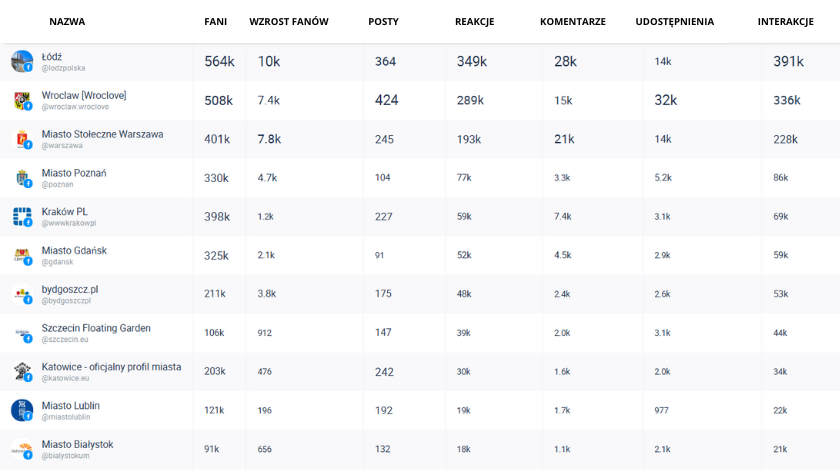Open the Szczecin Floating Garden profile link
Screen dimensions: 840x472
[x=96, y=328]
